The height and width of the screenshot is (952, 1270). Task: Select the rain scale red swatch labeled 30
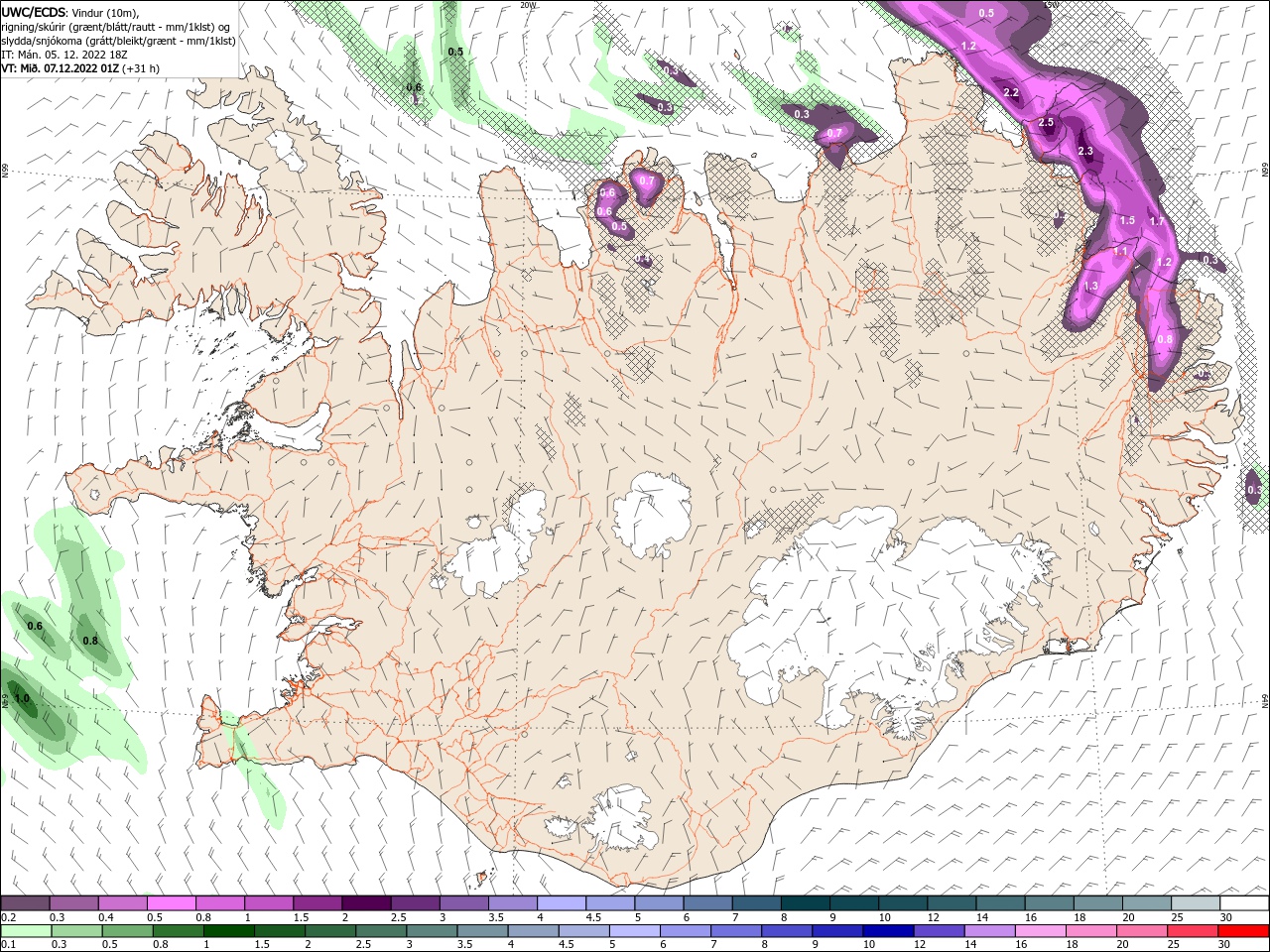(x=1243, y=931)
